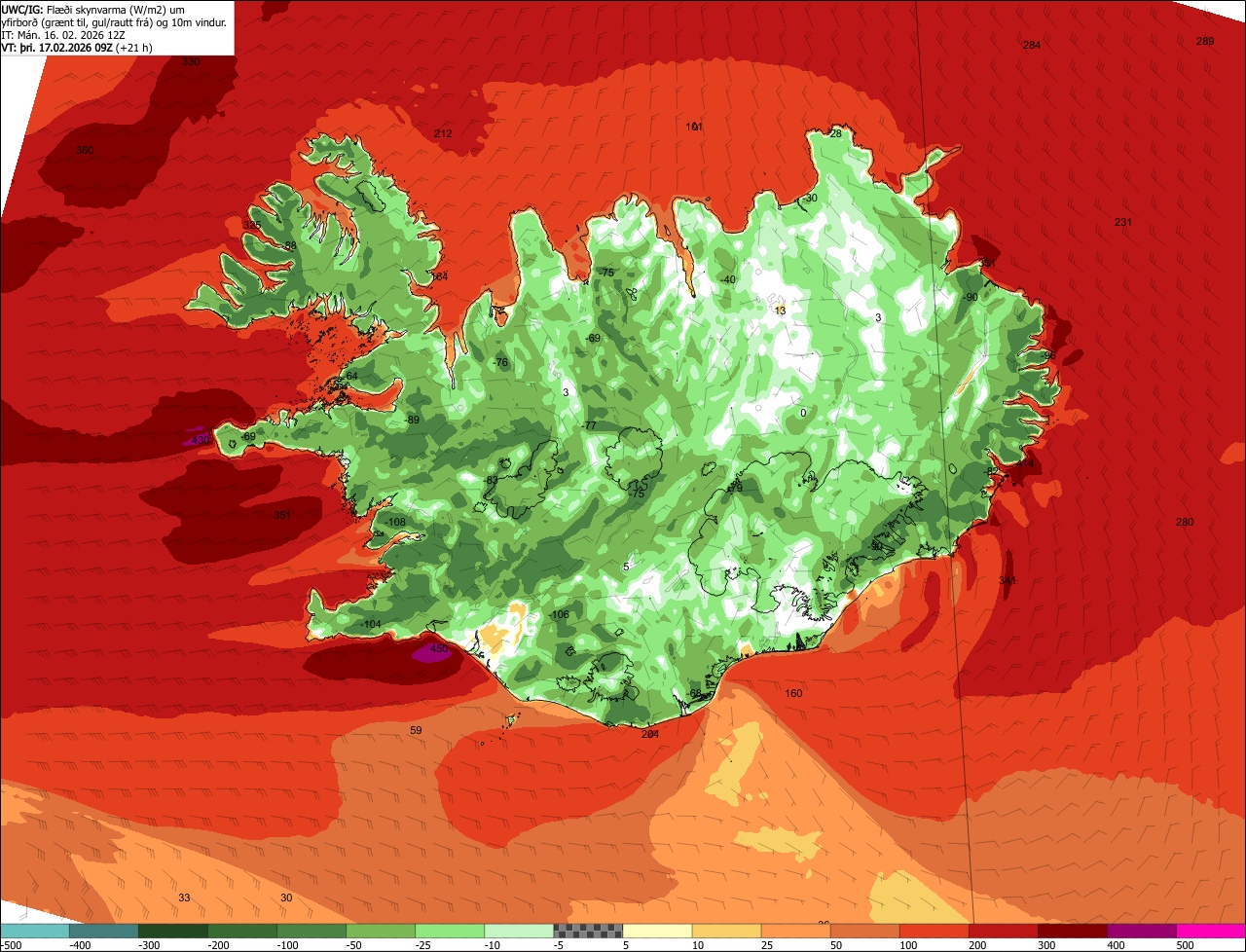The image size is (1246, 952).
Task: Select the darkest green swatch between -300 and -200
Action: tap(173, 931)
